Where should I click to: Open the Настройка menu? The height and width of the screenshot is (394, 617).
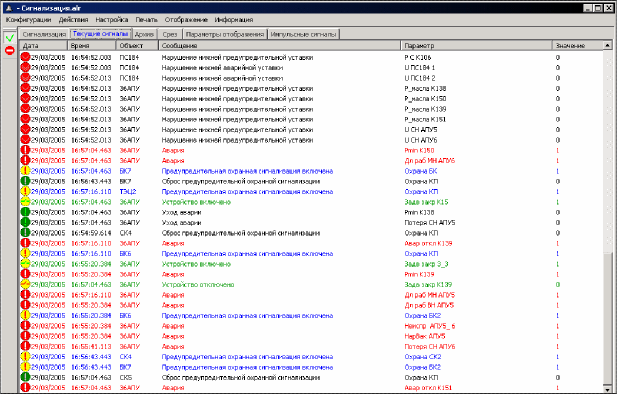112,20
